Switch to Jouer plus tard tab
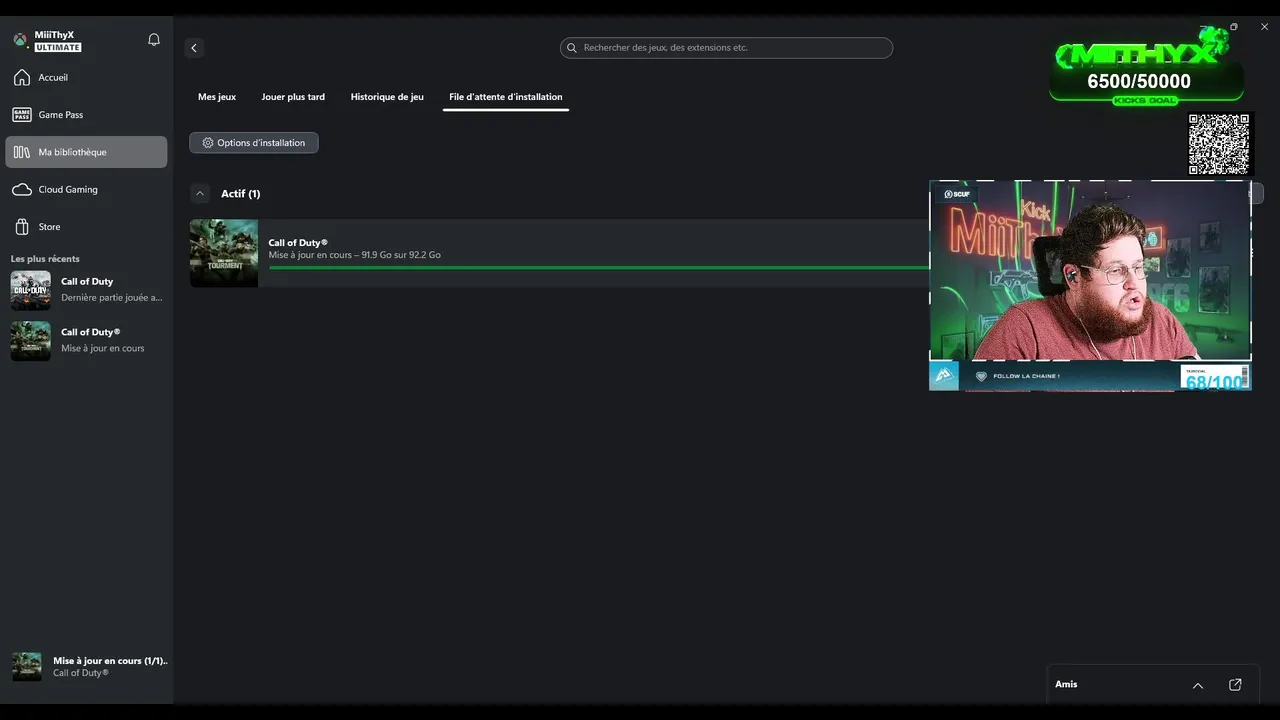Viewport: 1280px width, 720px height. coord(293,97)
